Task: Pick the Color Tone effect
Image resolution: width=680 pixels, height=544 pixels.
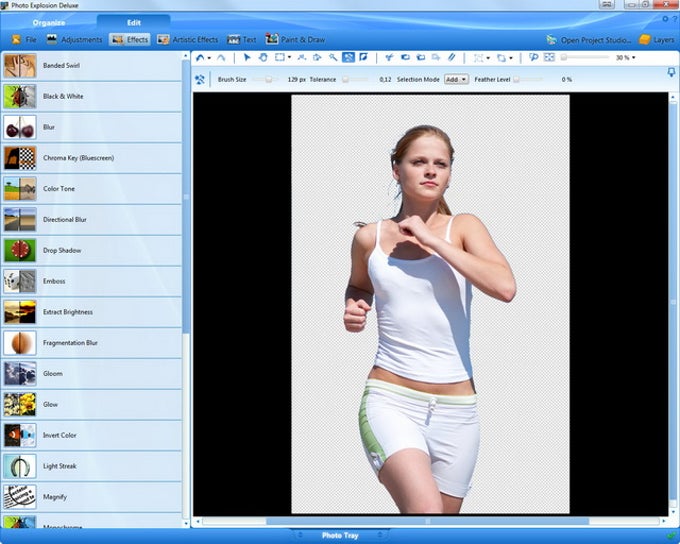Action: (92, 189)
